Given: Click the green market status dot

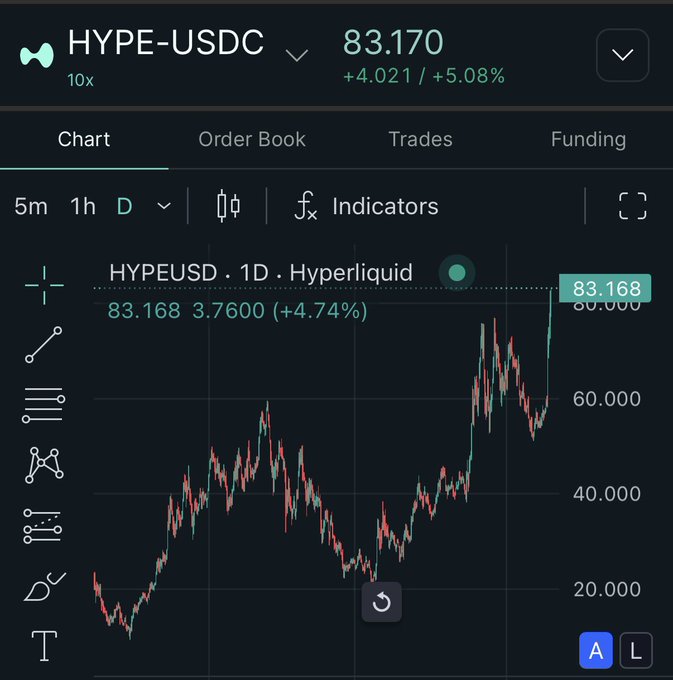Looking at the screenshot, I should click(x=457, y=273).
